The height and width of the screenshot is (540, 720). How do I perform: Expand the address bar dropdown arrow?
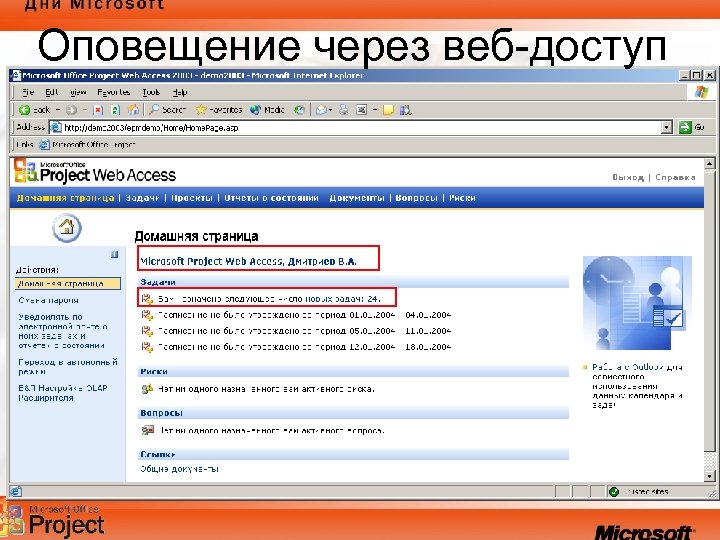click(x=667, y=127)
